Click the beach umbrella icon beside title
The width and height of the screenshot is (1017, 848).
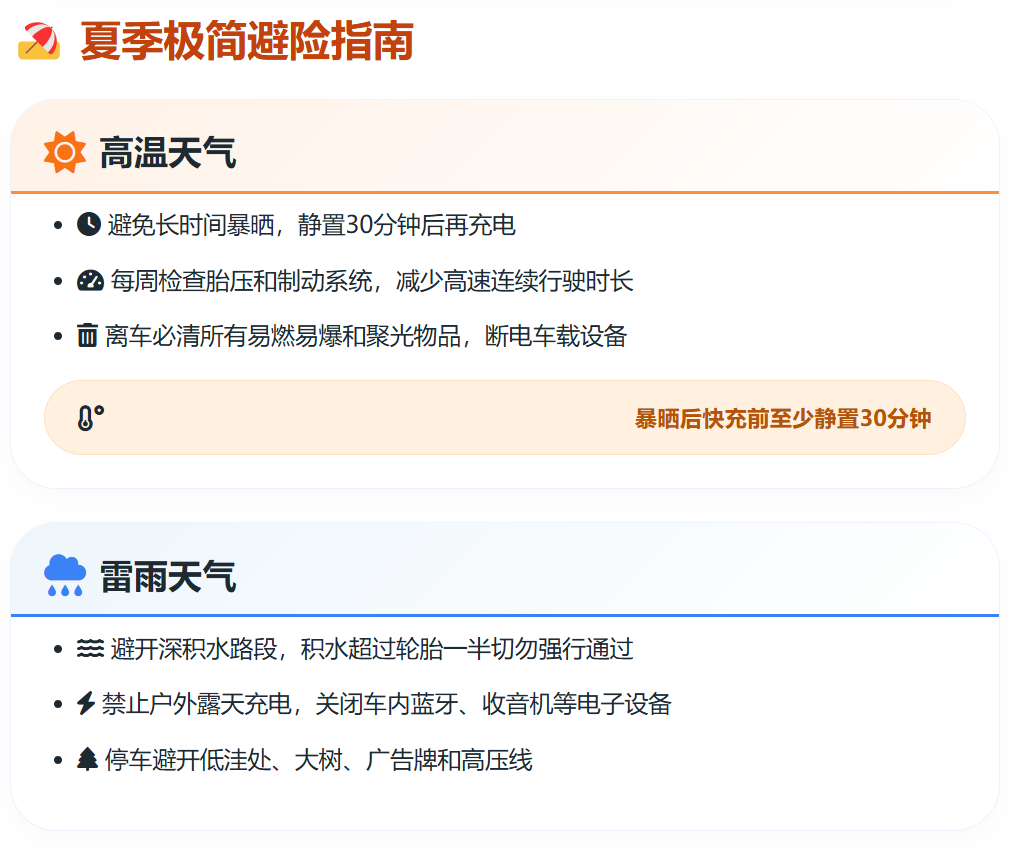coord(39,41)
